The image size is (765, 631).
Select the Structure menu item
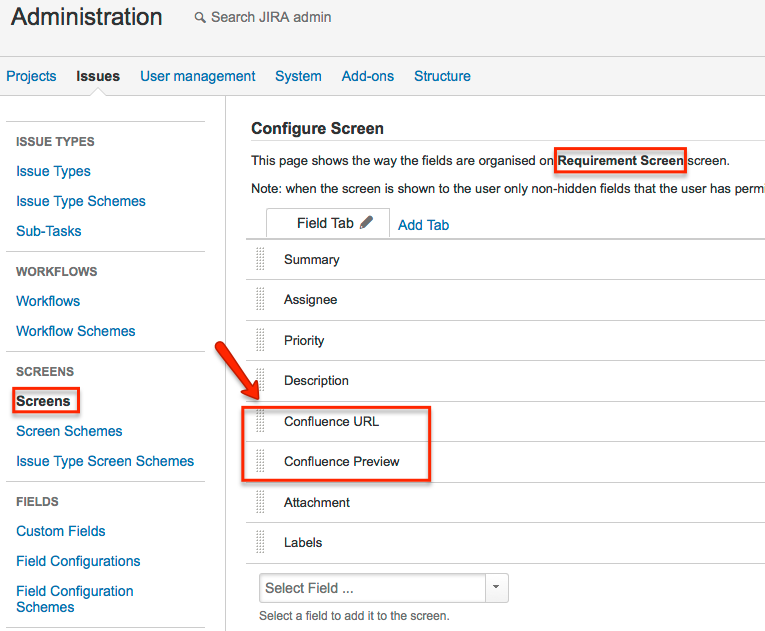442,76
